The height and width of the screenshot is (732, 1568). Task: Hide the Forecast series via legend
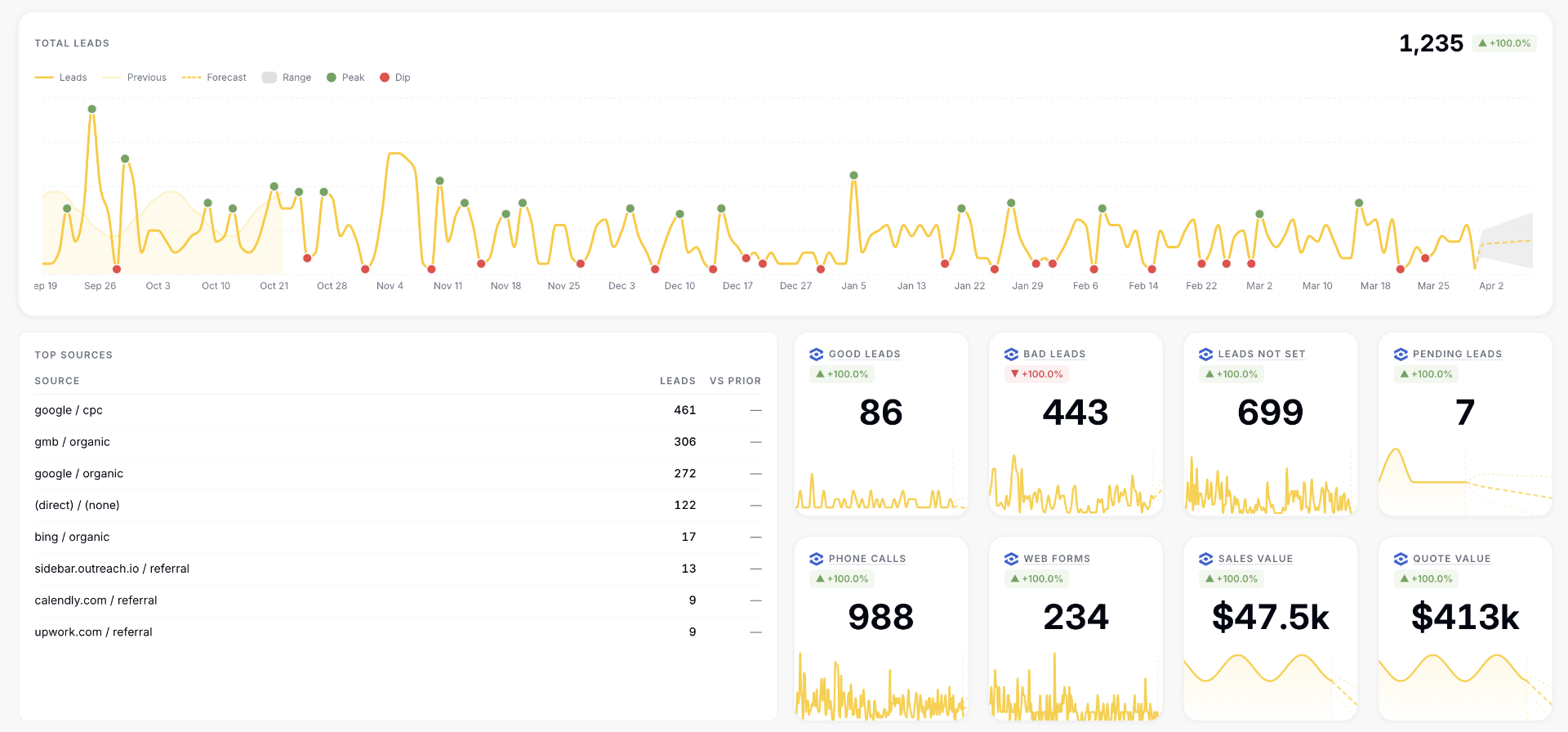(214, 78)
